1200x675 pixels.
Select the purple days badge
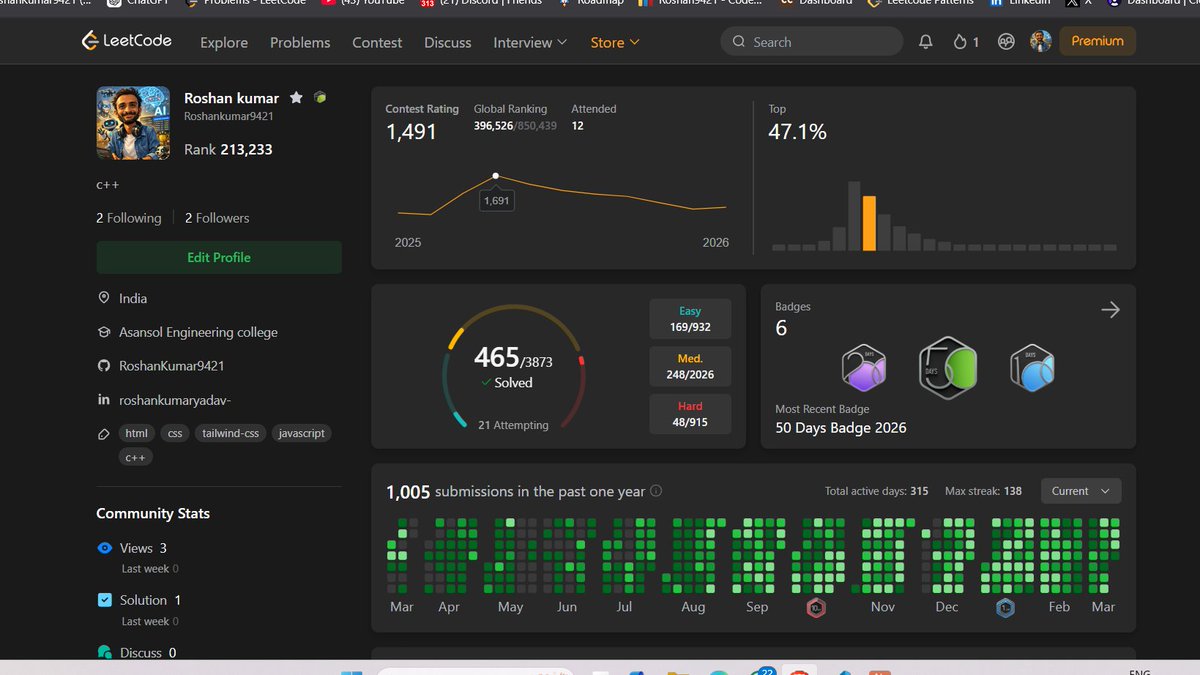[864, 368]
